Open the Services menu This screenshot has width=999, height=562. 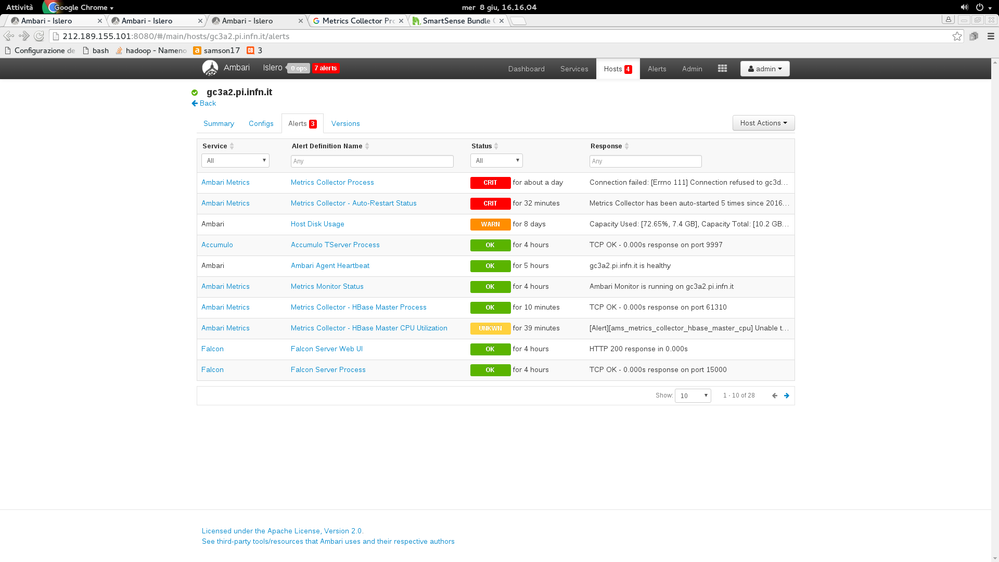574,69
